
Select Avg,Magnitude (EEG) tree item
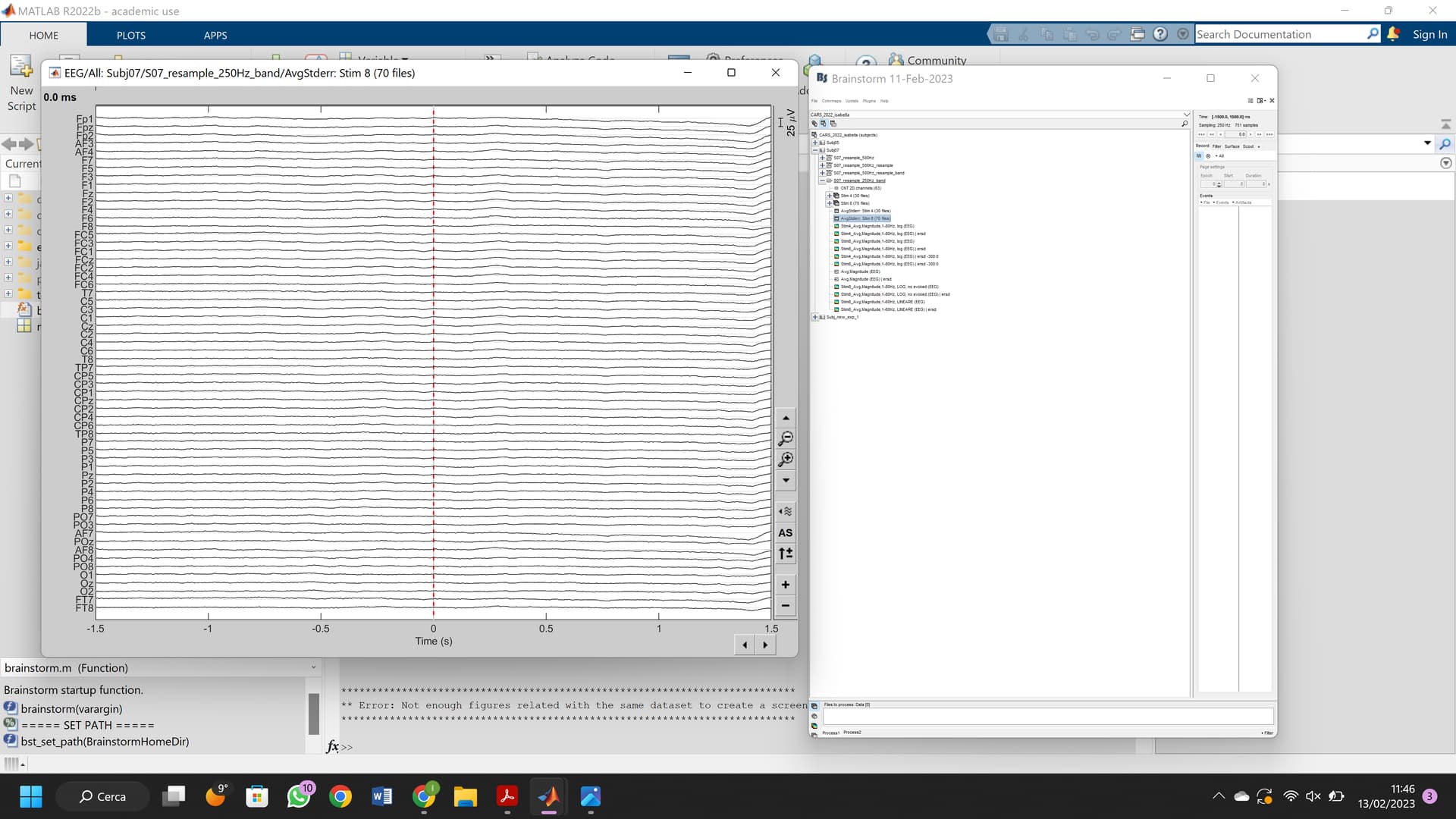click(x=860, y=271)
